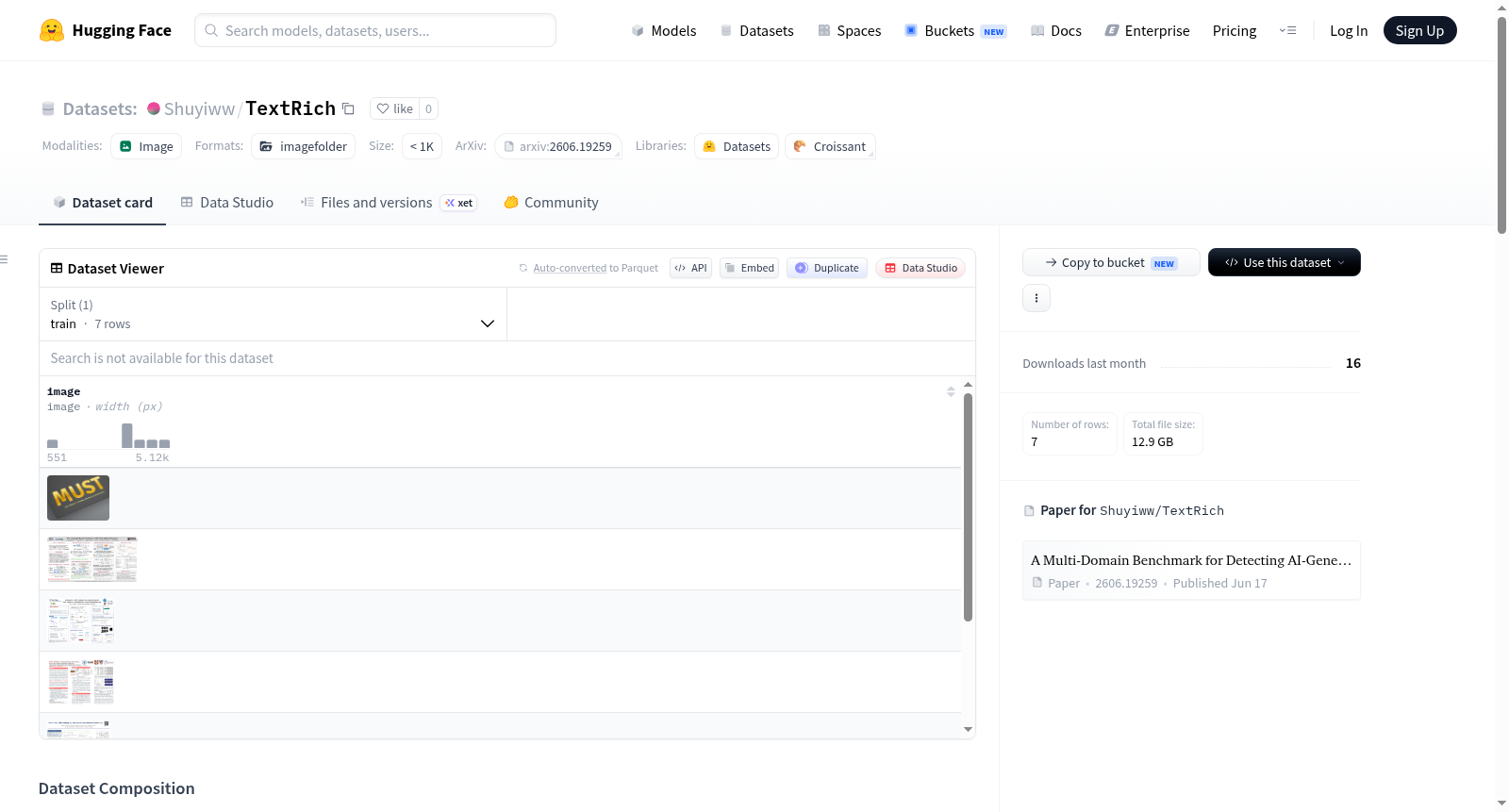Select the Croissant library tag
Image resolution: width=1509 pixels, height=812 pixels.
pyautogui.click(x=830, y=146)
